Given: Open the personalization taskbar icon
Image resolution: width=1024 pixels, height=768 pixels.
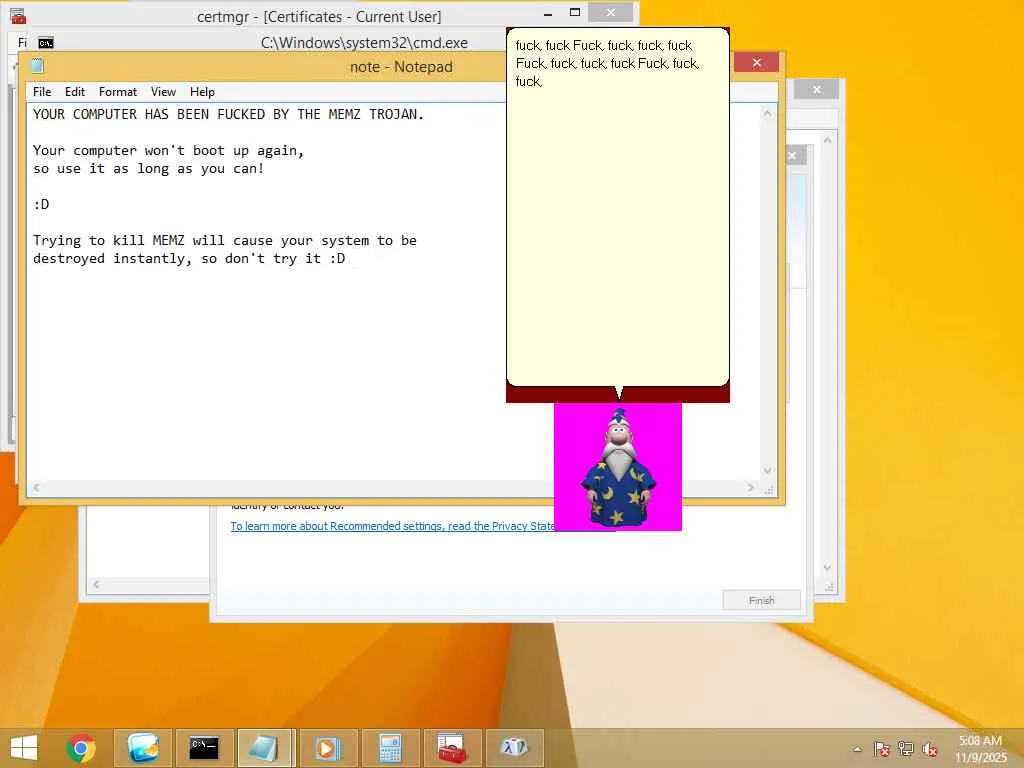Looking at the screenshot, I should pyautogui.click(x=143, y=748).
